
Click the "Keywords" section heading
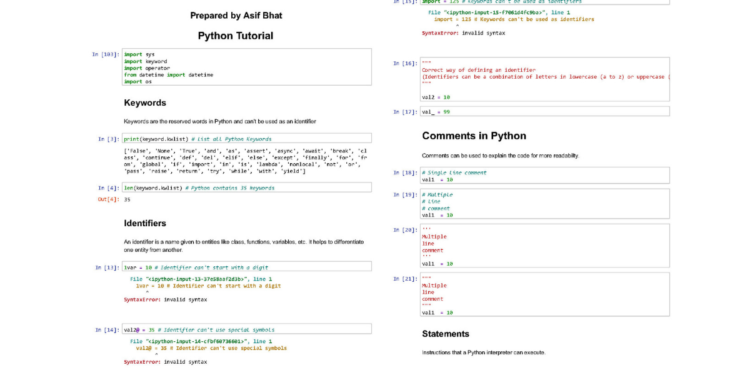[145, 103]
